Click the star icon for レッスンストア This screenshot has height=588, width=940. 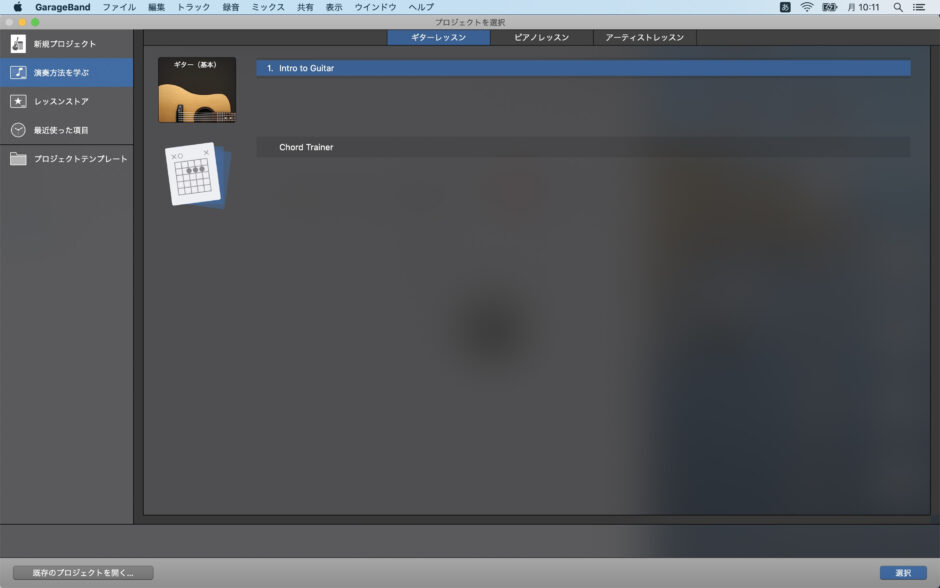click(18, 101)
